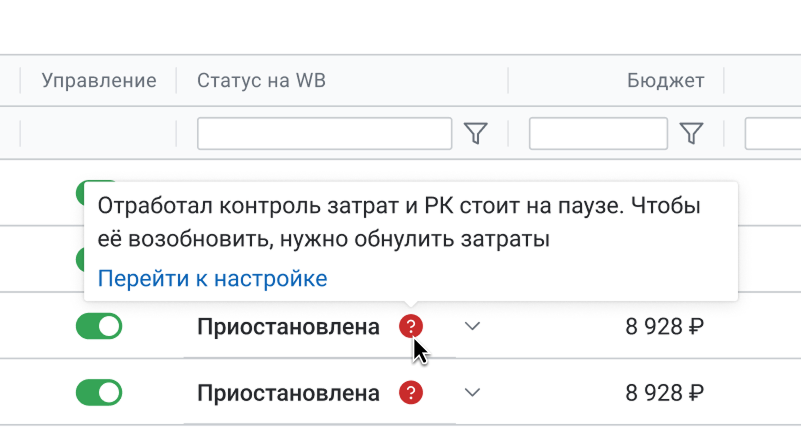Click the Бюджет column header
The image size is (801, 441).
(x=665, y=80)
